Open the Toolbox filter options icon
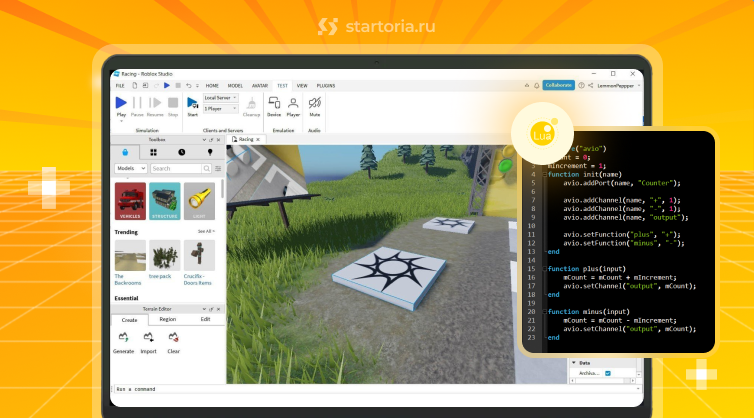Screen dimensions: 754x418 click(218, 168)
